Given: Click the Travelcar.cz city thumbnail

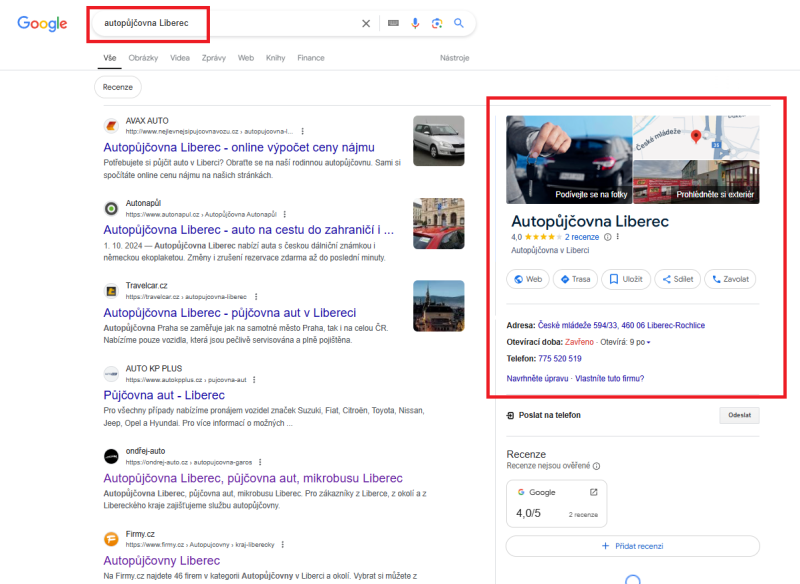Looking at the screenshot, I should click(x=439, y=306).
